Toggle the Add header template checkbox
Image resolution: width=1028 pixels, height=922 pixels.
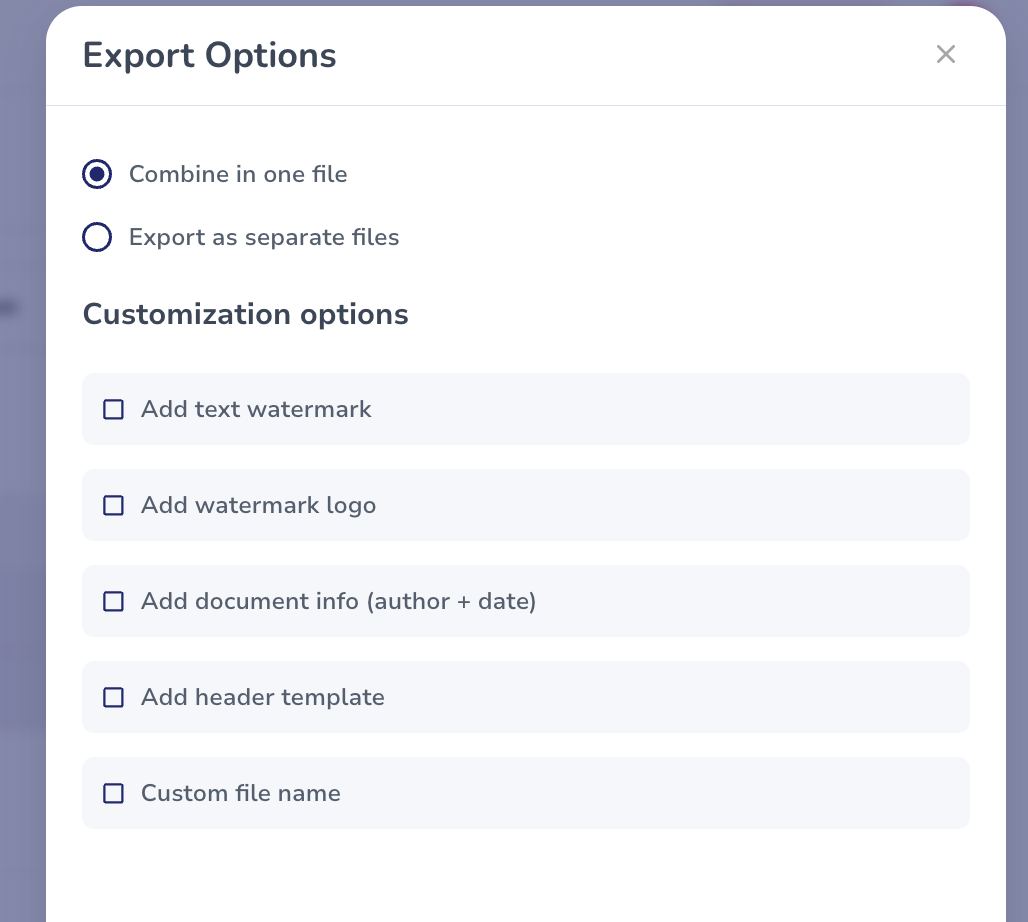click(x=114, y=697)
